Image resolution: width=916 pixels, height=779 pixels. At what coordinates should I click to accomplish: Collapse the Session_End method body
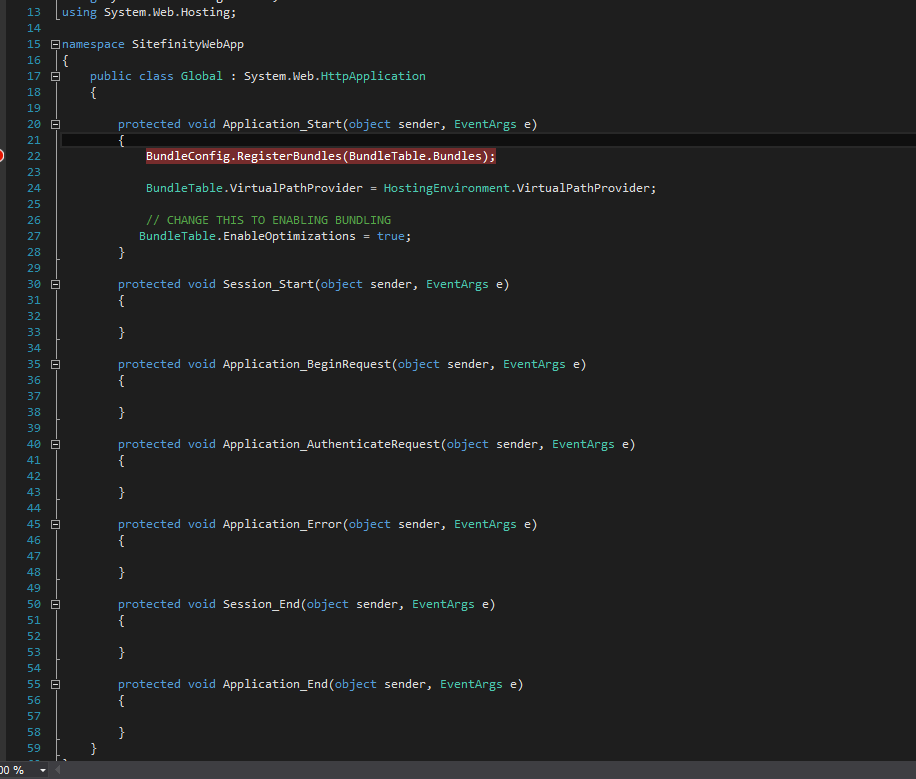[55, 603]
